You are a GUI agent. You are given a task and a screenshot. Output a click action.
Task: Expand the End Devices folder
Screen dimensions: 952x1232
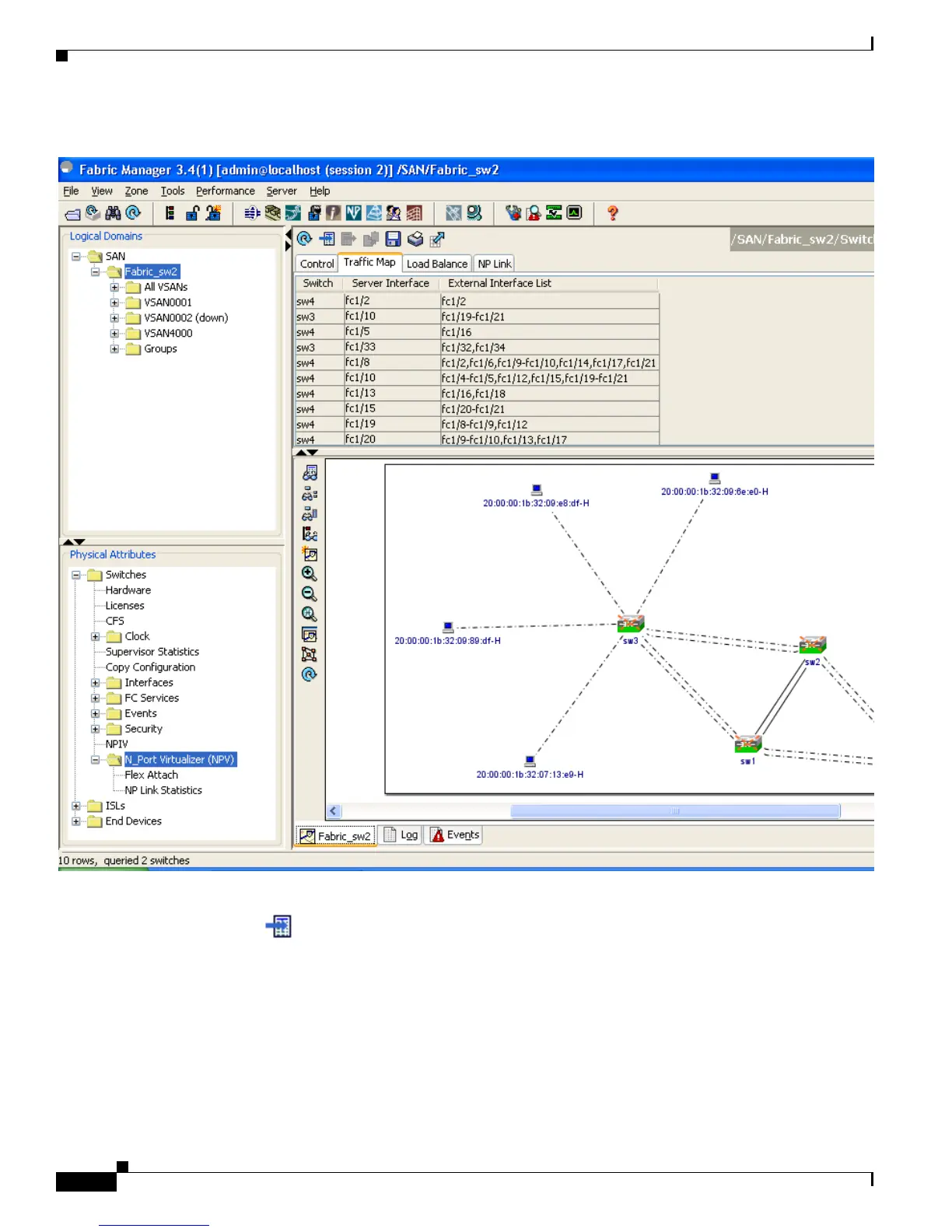(x=76, y=821)
